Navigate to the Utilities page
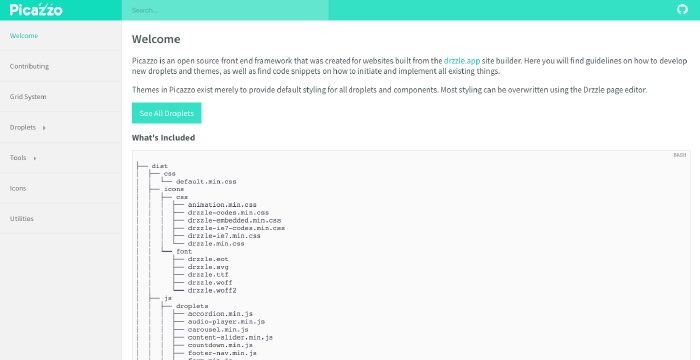The width and height of the screenshot is (700, 360). pos(61,219)
